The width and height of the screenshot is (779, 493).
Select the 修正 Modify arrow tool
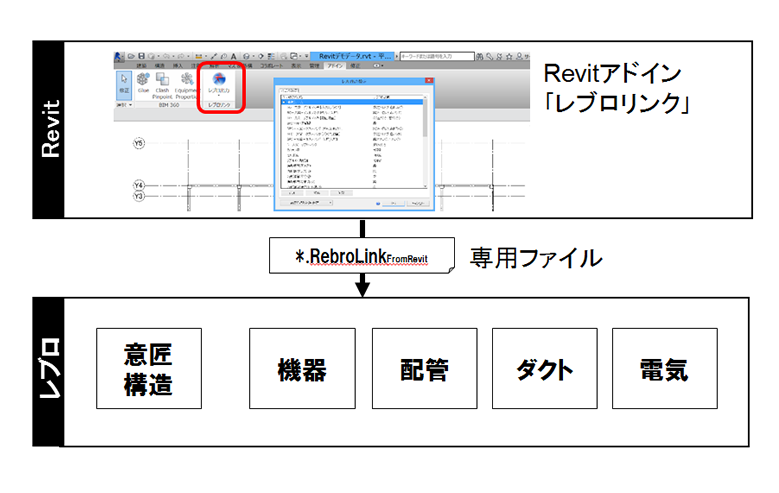click(x=124, y=84)
